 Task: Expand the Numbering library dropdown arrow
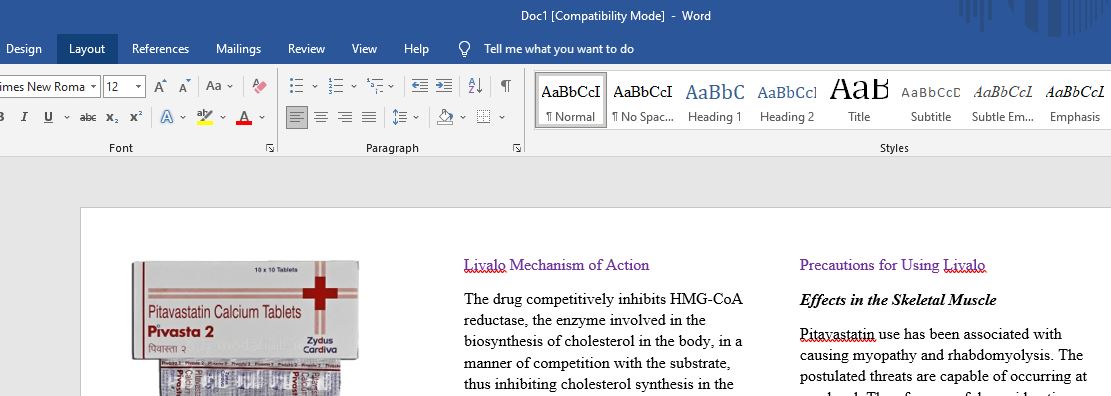click(354, 86)
